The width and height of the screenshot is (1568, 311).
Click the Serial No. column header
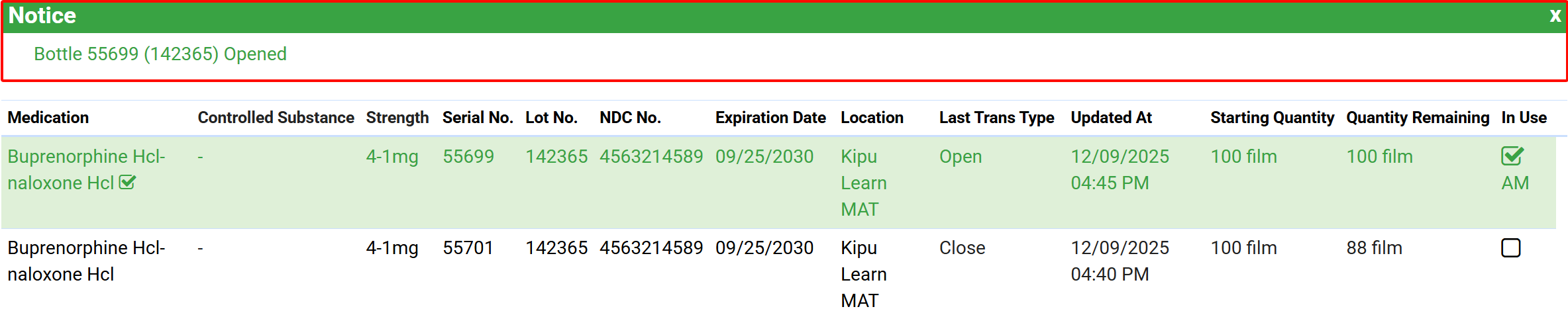pos(477,118)
